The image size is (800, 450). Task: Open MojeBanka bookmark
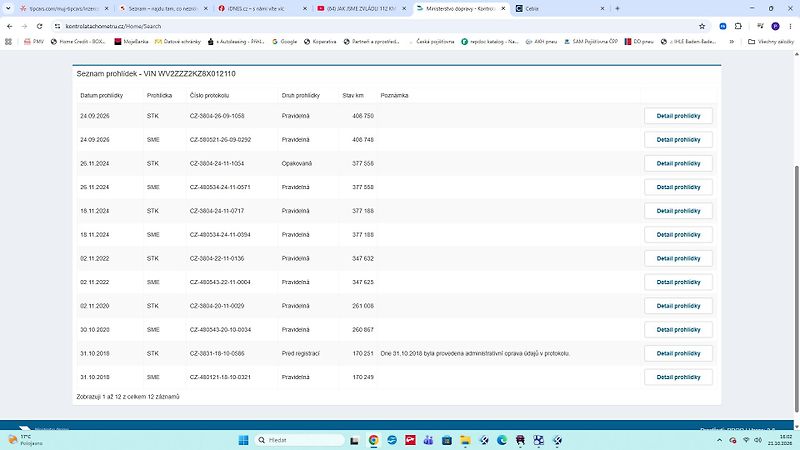click(131, 41)
